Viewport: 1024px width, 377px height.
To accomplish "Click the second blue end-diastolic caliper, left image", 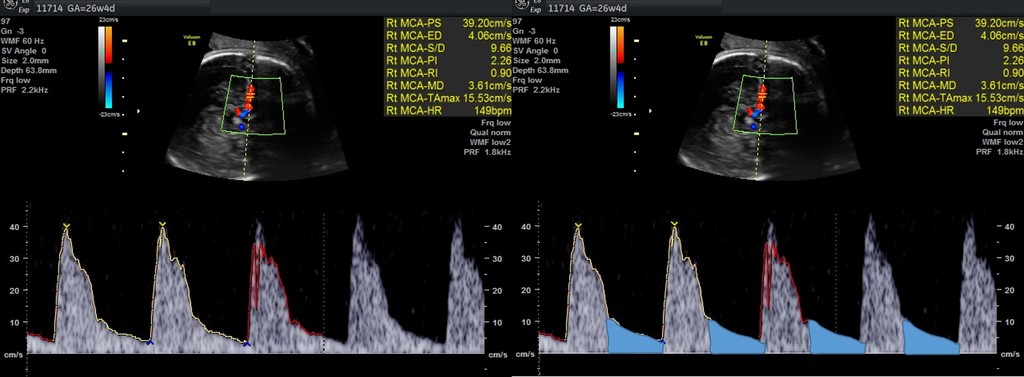I will click(246, 343).
